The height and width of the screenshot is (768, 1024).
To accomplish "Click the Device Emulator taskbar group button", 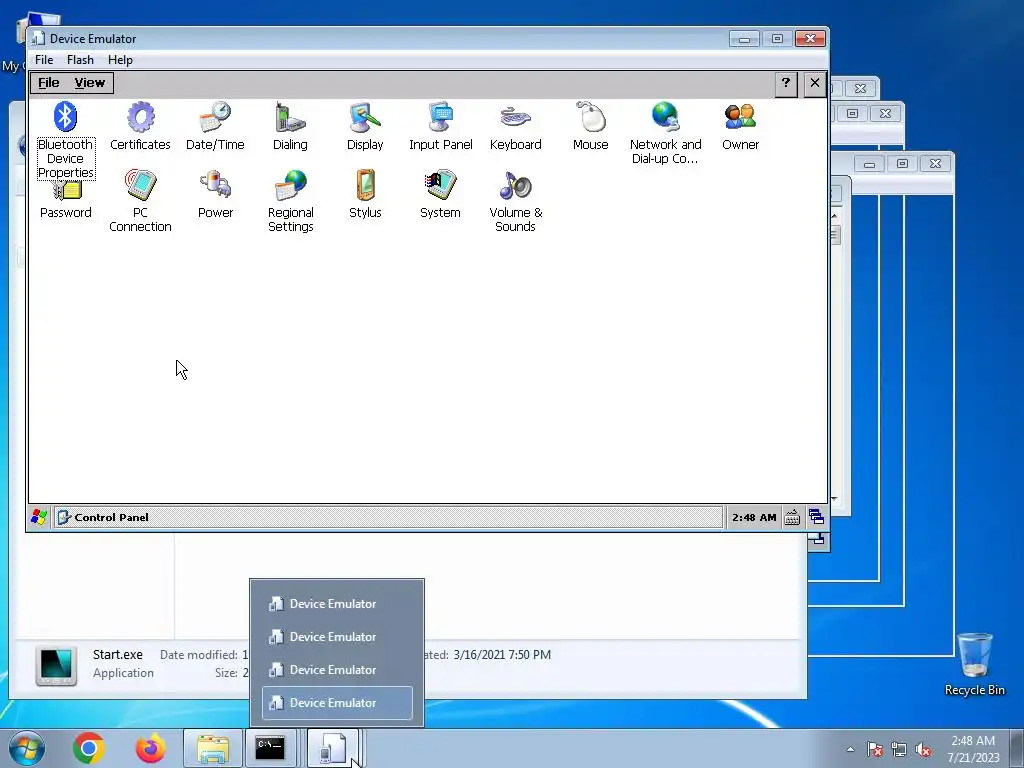I will (333, 748).
